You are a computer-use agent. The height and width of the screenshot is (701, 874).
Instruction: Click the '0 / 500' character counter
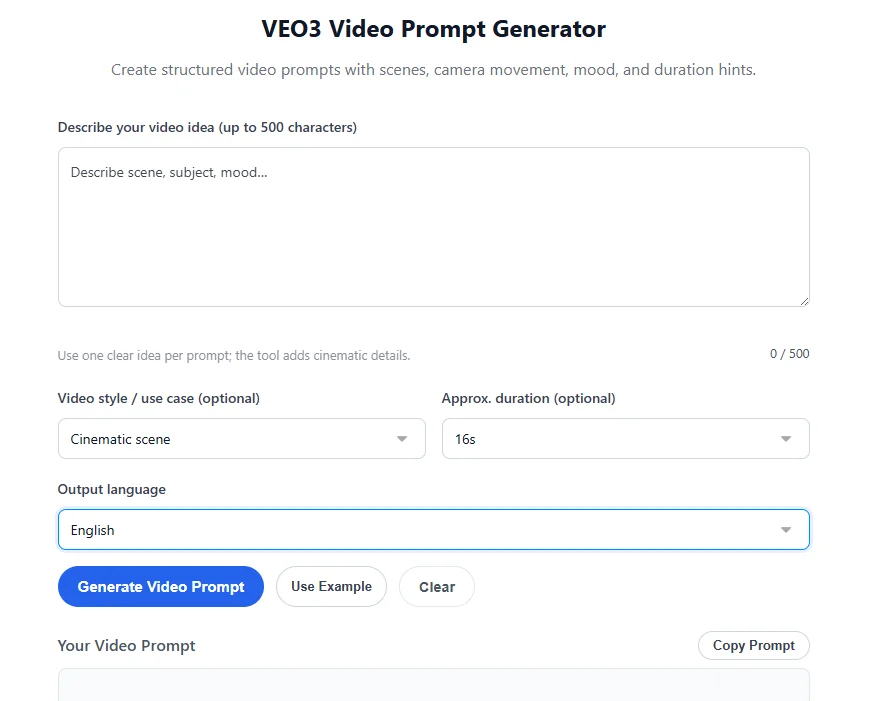point(789,353)
